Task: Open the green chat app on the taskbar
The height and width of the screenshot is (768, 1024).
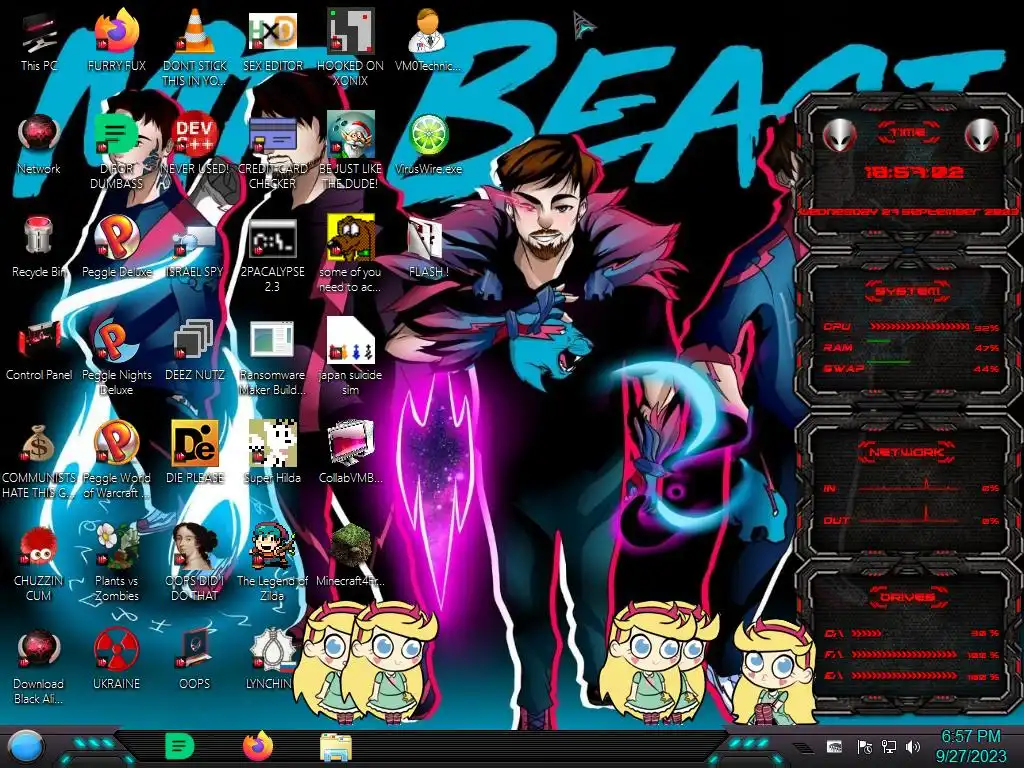Action: 180,746
